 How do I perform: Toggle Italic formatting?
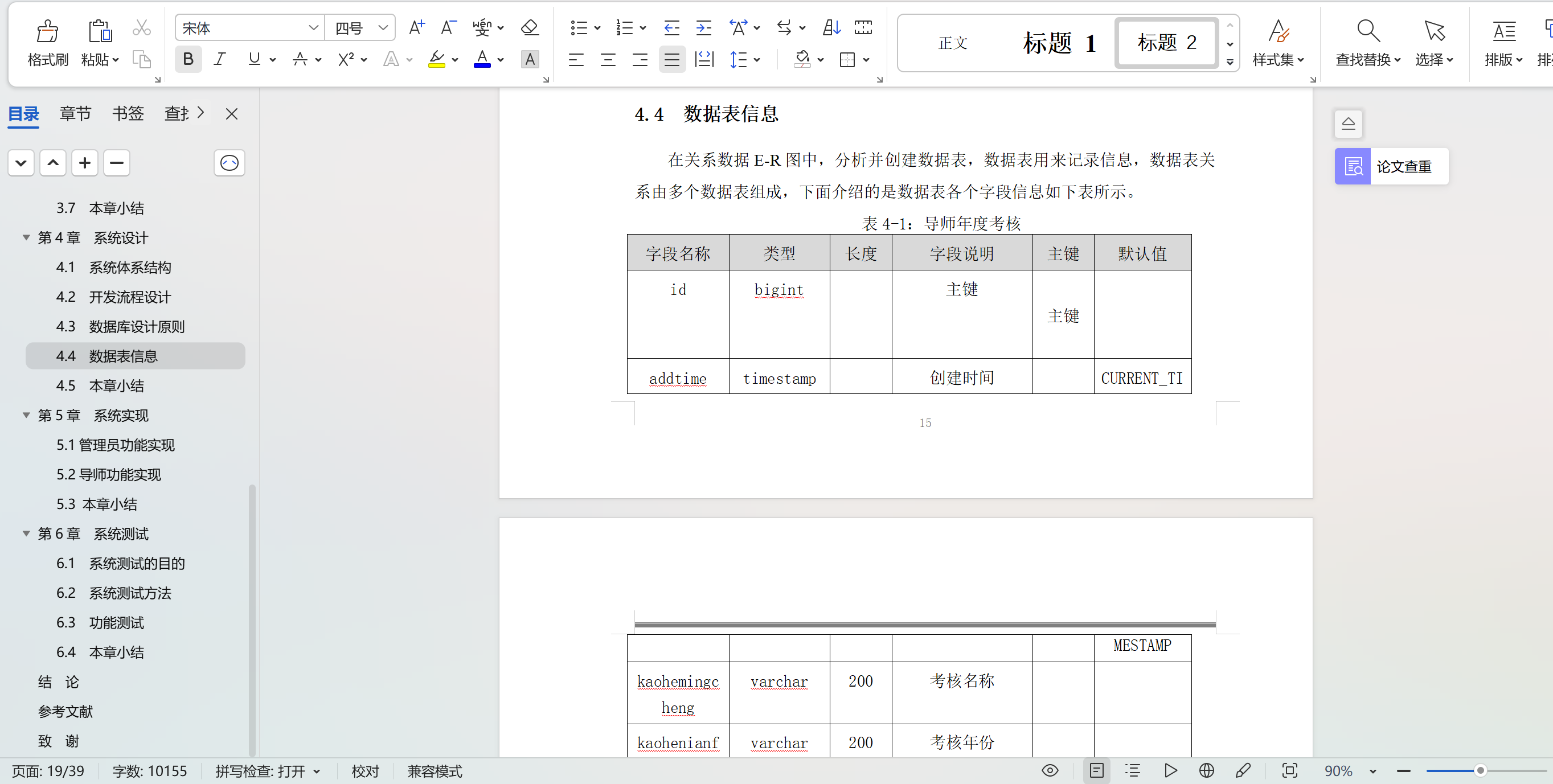pyautogui.click(x=220, y=59)
